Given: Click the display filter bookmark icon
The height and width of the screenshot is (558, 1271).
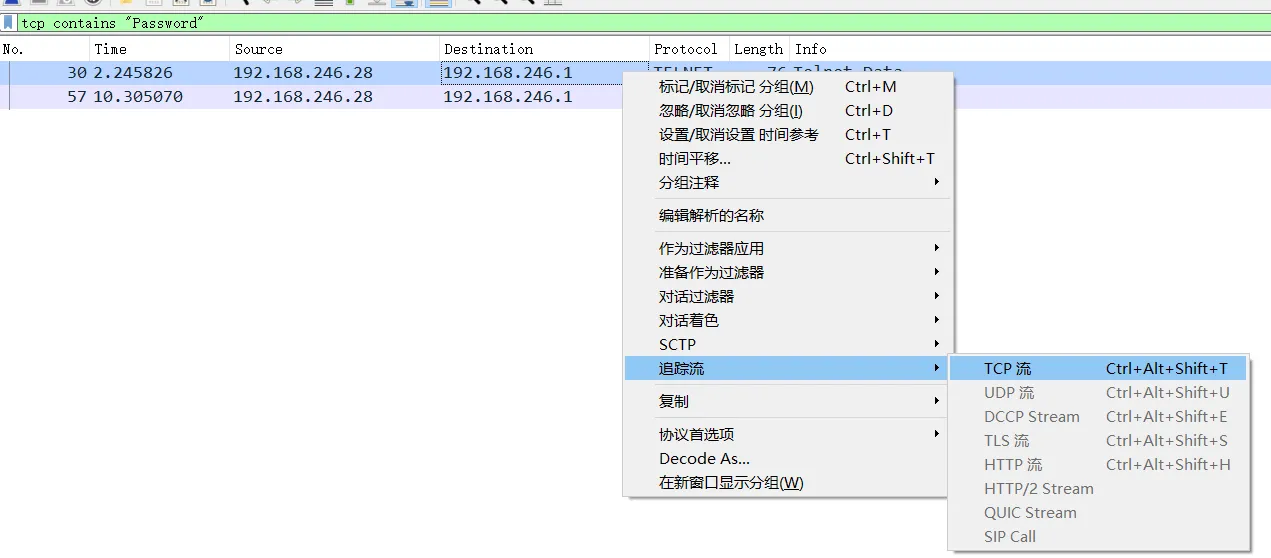Looking at the screenshot, I should click(x=9, y=23).
